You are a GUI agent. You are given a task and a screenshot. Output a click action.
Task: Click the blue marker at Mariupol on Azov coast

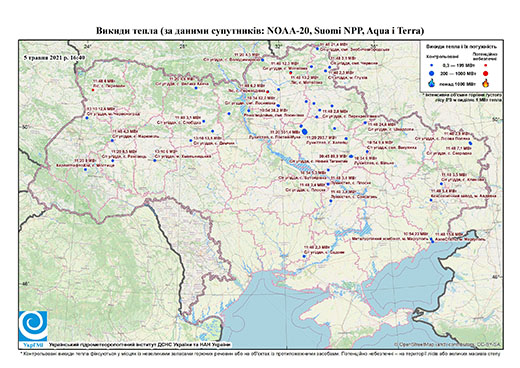tap(432, 241)
